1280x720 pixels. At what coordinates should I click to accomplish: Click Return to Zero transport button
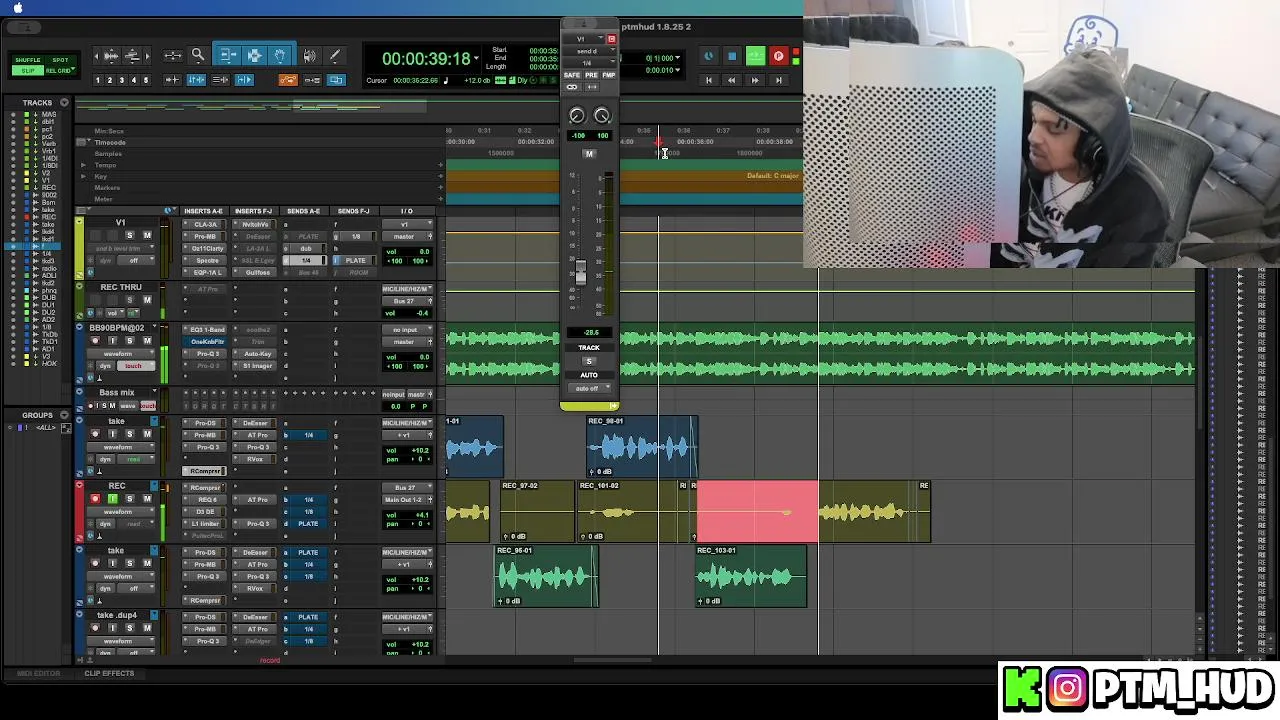click(x=709, y=80)
